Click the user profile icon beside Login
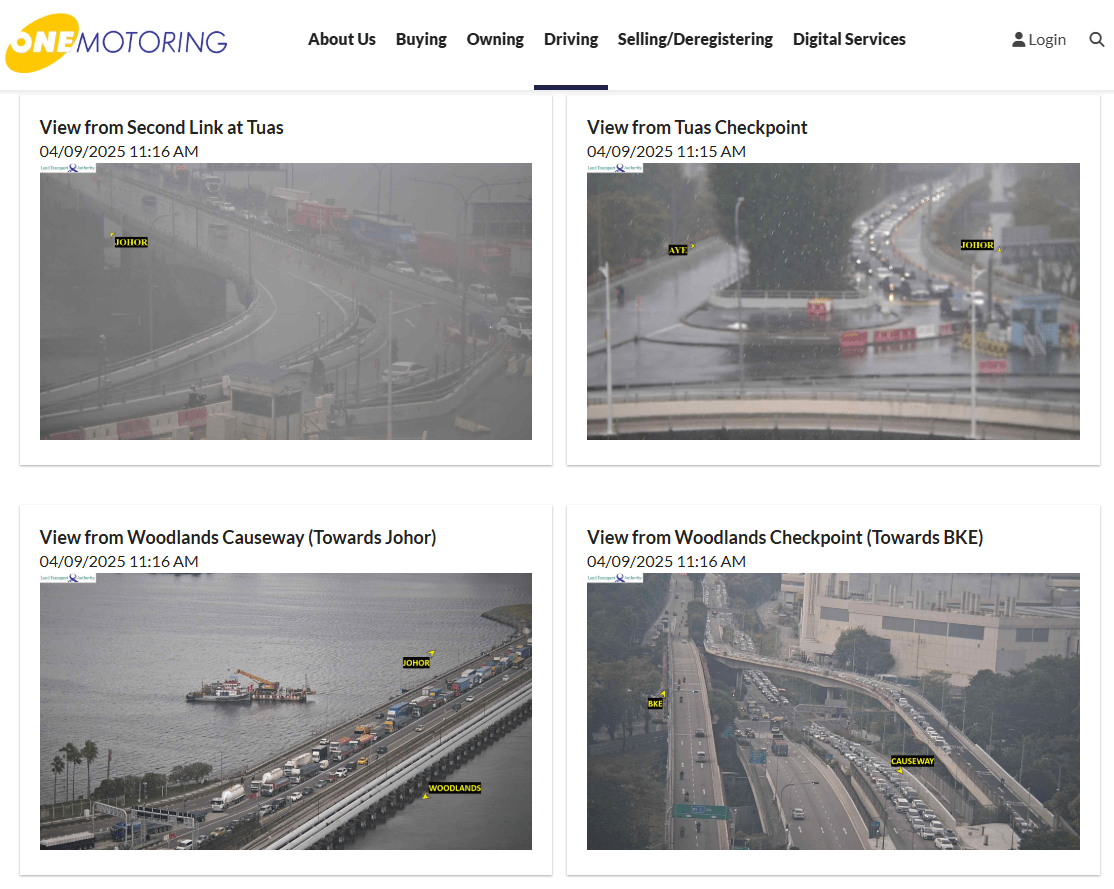Image resolution: width=1114 pixels, height=889 pixels. point(1018,40)
